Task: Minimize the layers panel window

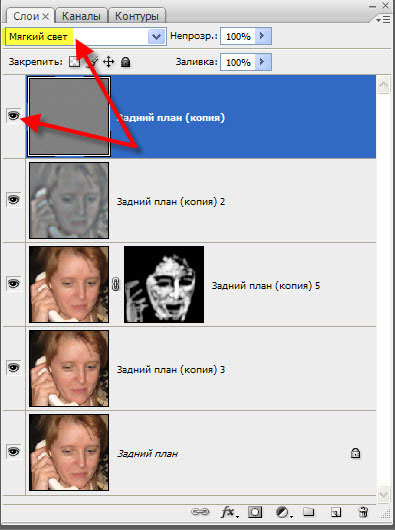Action: [373, 6]
